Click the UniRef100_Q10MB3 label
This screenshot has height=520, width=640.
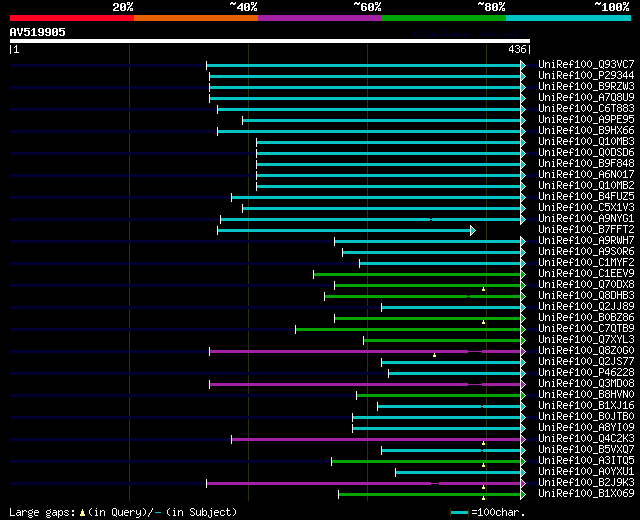point(586,142)
